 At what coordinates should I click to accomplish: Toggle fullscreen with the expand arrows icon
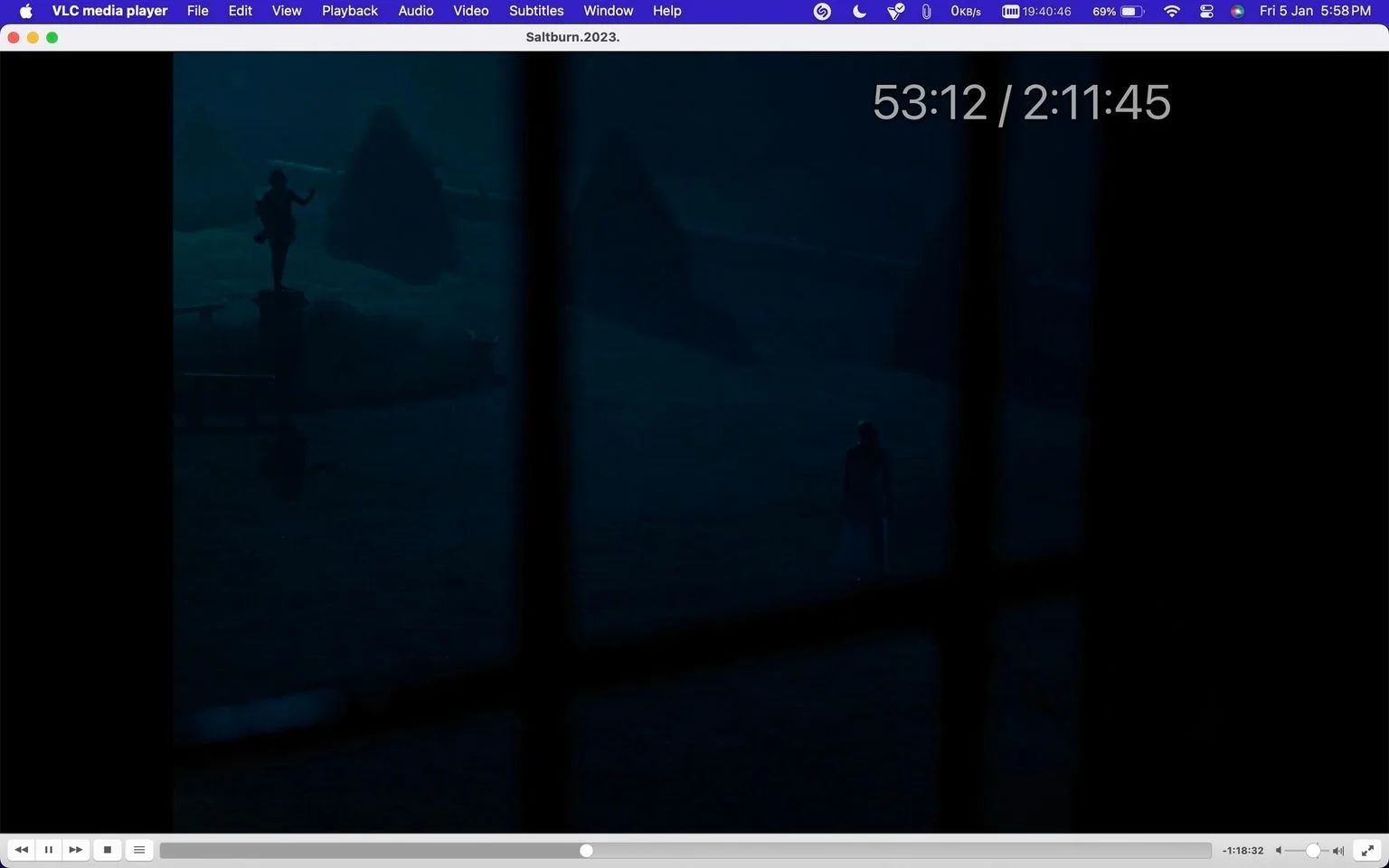pyautogui.click(x=1368, y=850)
